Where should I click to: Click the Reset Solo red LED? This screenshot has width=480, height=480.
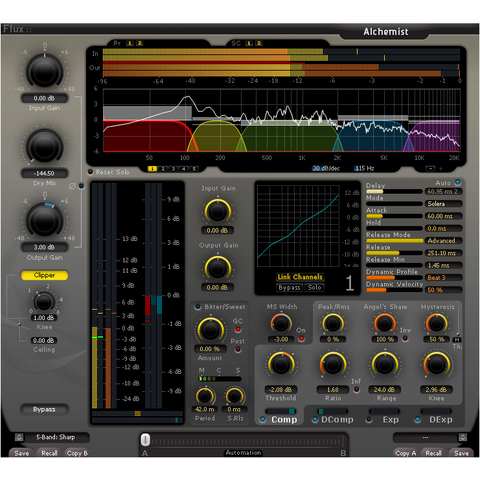tap(90, 172)
